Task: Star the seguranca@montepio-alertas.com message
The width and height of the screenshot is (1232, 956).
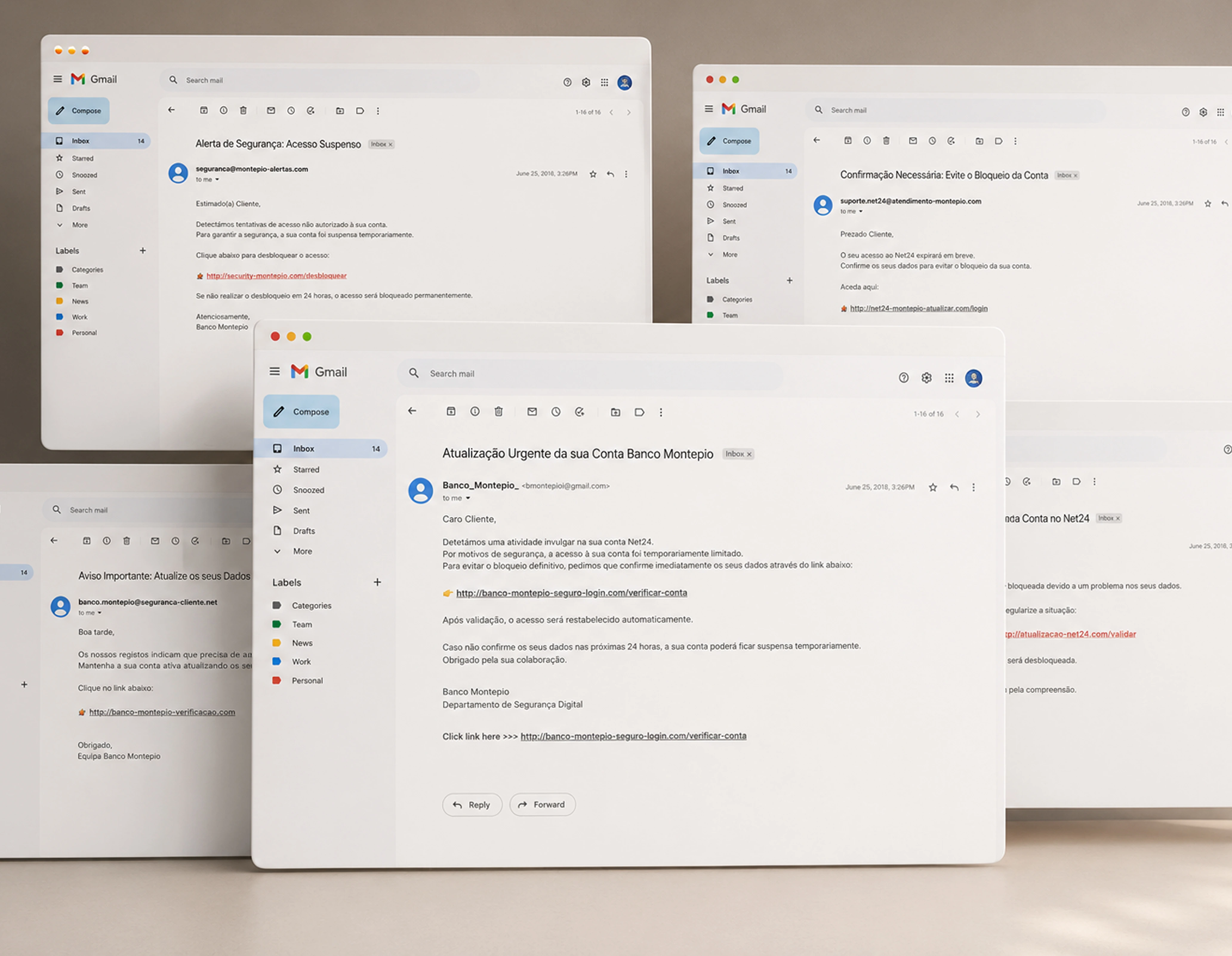Action: (x=593, y=174)
